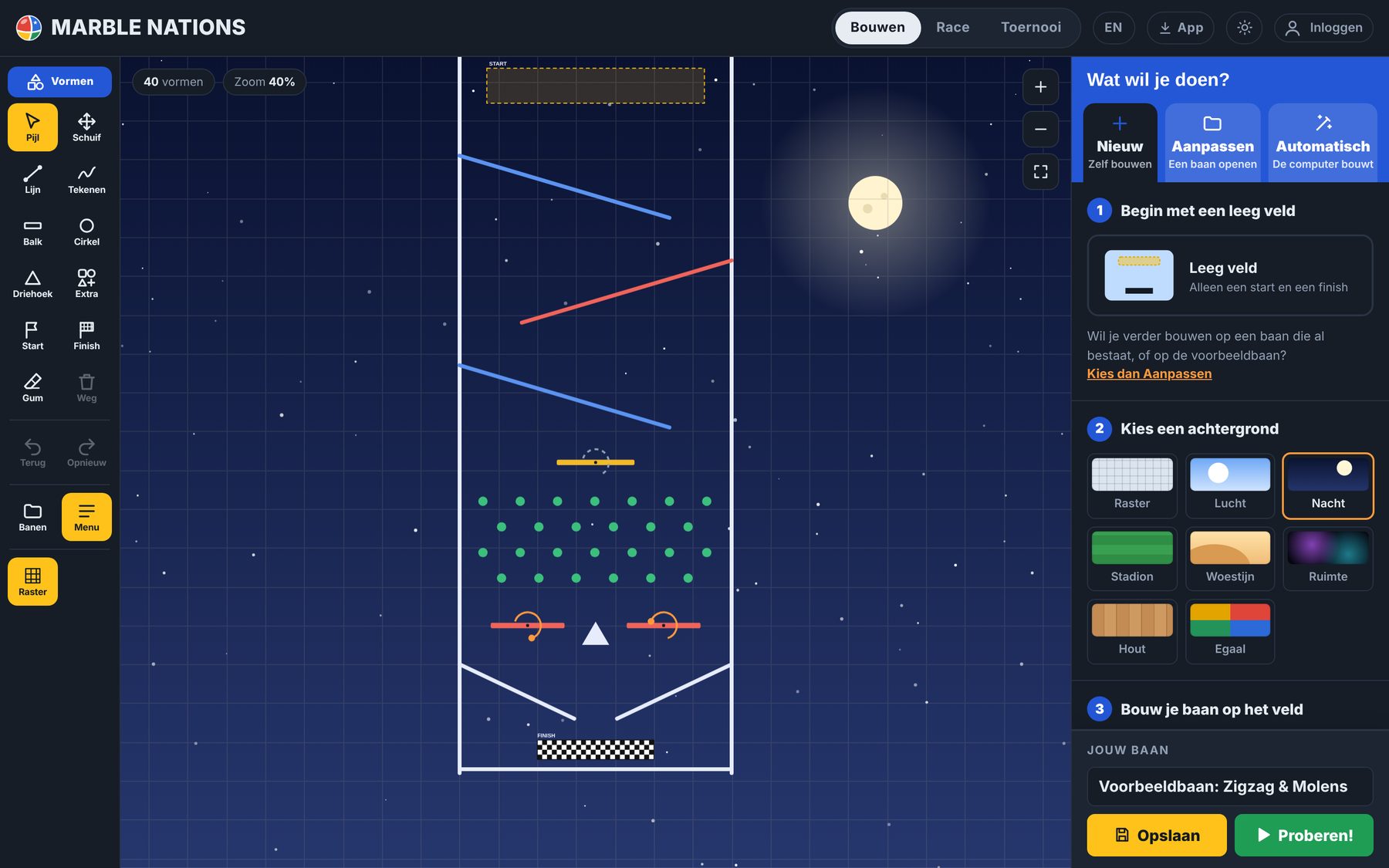Viewport: 1389px width, 868px height.
Task: Switch to the Toernooi tab
Action: (1031, 27)
